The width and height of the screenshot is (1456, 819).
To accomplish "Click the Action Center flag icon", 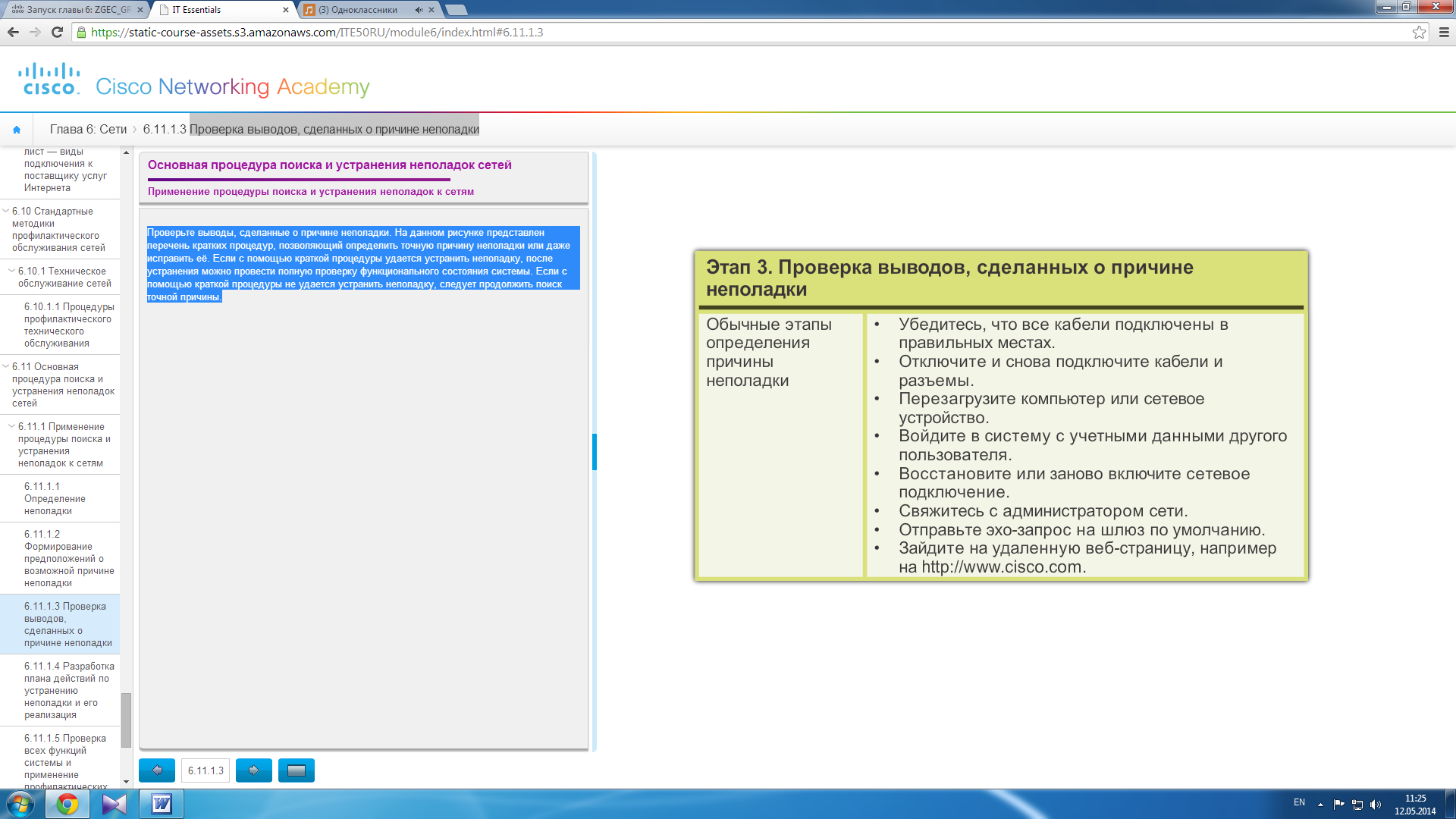I will 1338,804.
